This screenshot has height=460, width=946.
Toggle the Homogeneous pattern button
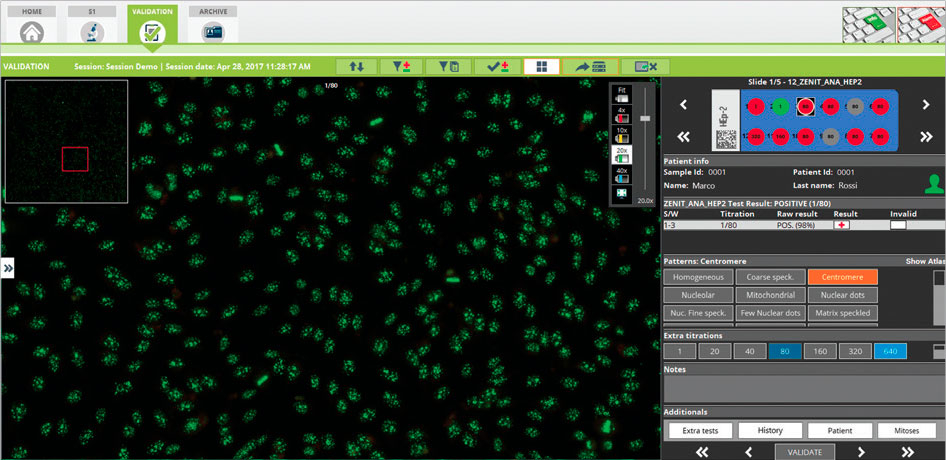pyautogui.click(x=697, y=277)
